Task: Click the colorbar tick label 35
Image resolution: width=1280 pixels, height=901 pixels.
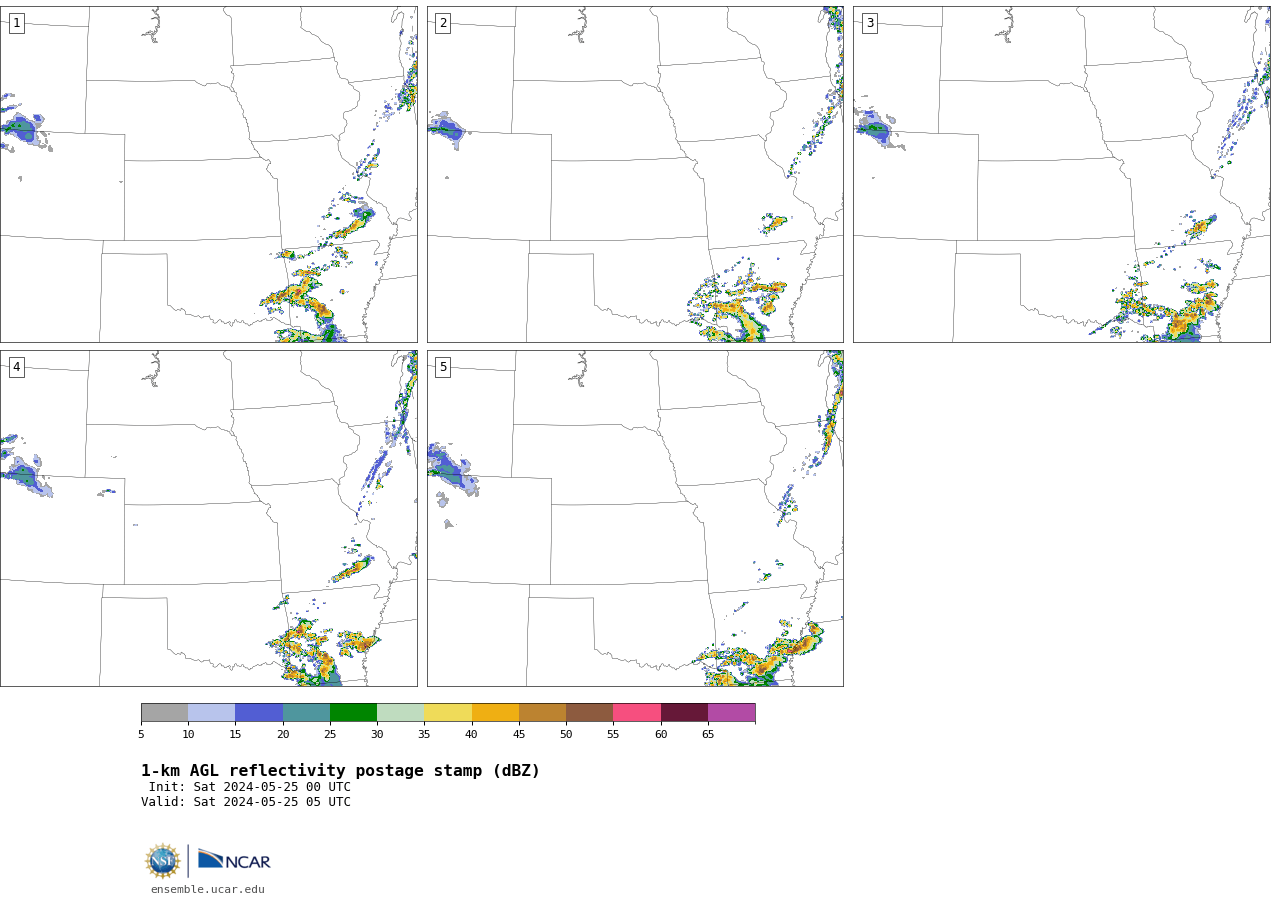Action: 424,735
